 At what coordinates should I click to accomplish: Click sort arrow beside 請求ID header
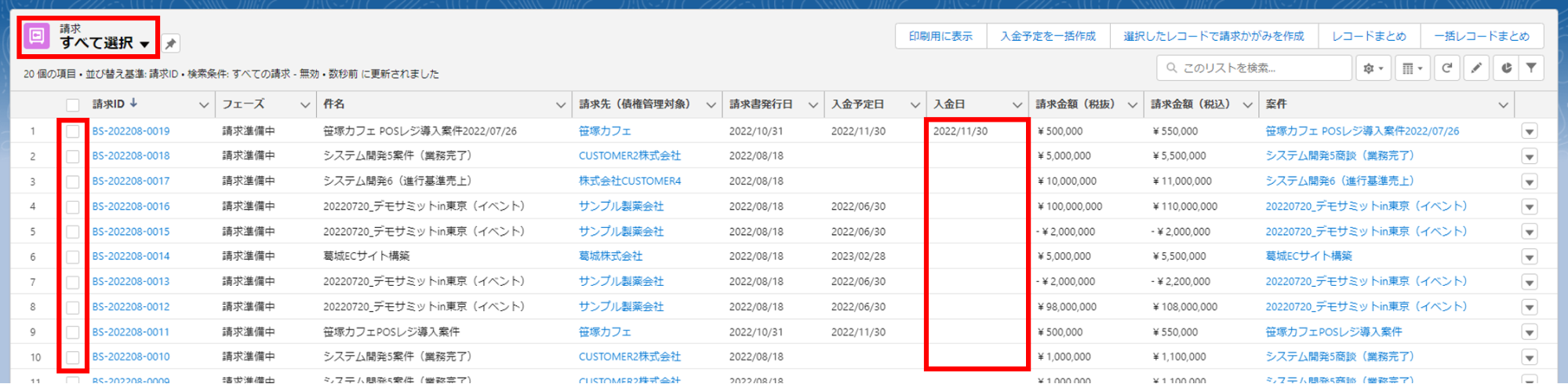click(134, 103)
